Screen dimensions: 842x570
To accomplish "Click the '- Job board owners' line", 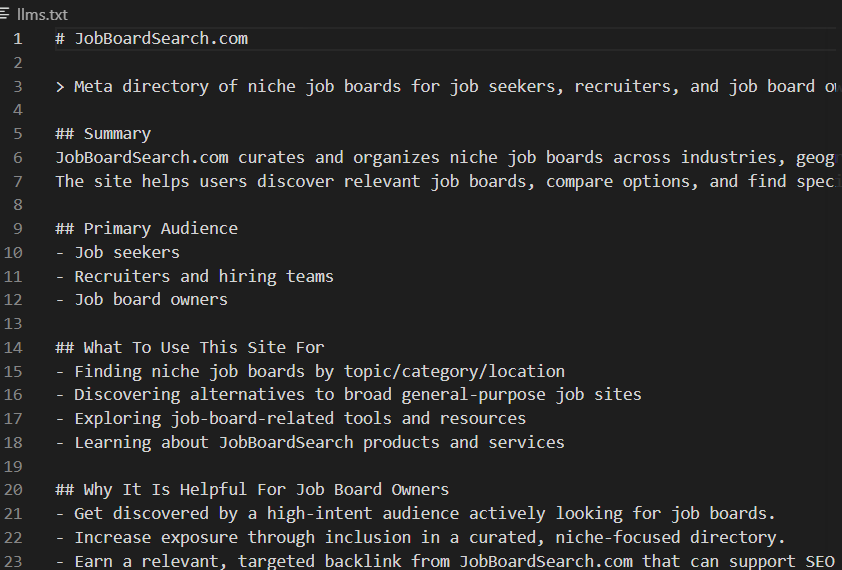I will (x=142, y=299).
